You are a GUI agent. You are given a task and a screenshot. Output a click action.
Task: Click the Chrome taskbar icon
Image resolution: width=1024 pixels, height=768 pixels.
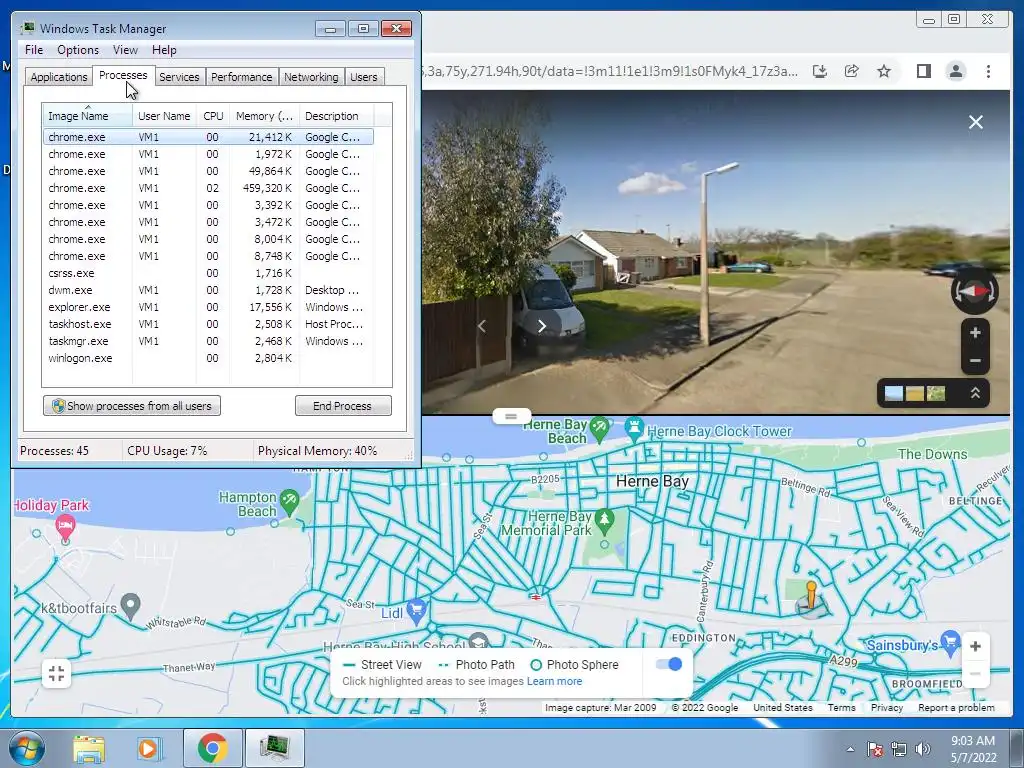[212, 748]
